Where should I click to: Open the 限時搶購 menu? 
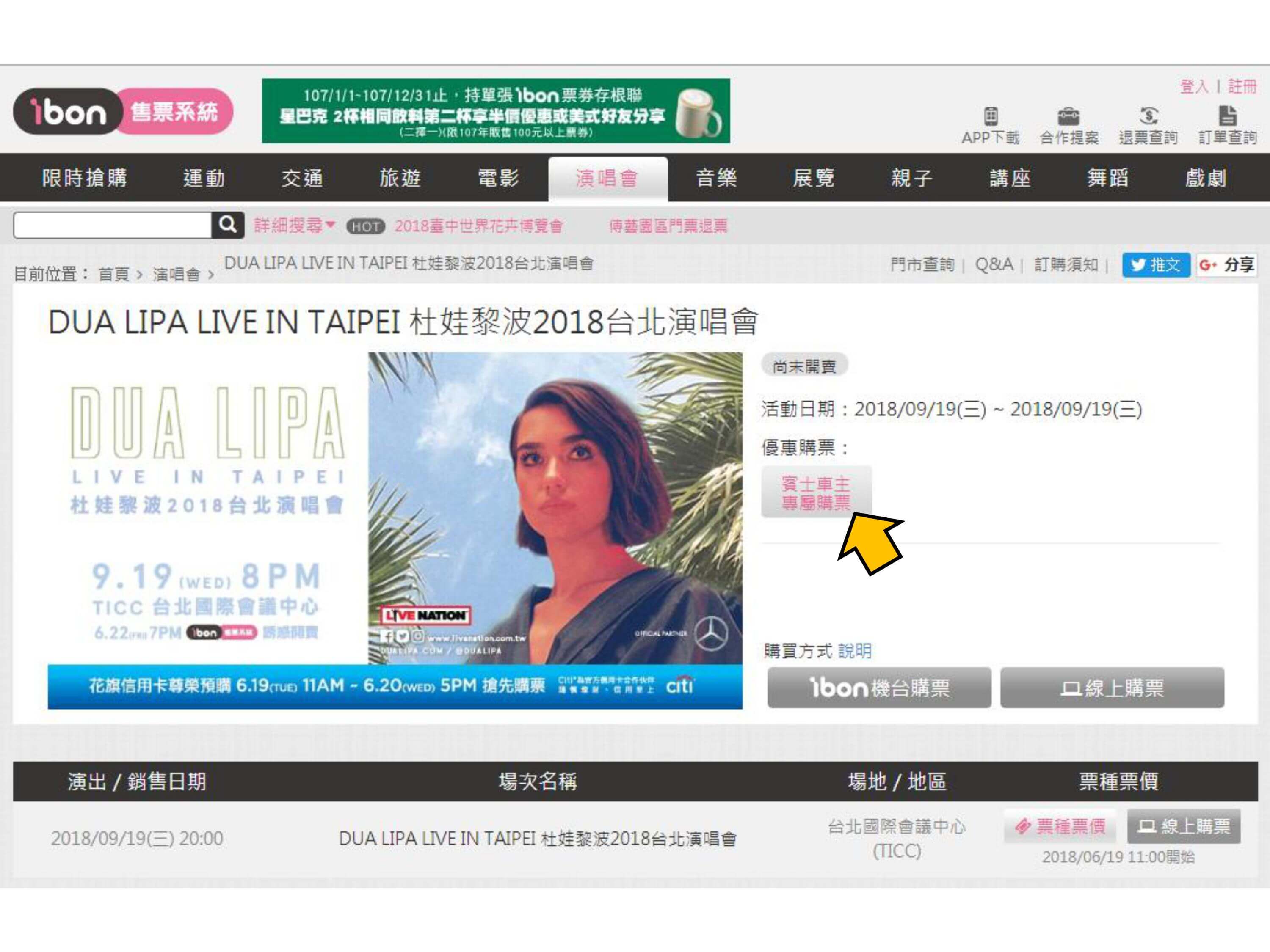84,178
